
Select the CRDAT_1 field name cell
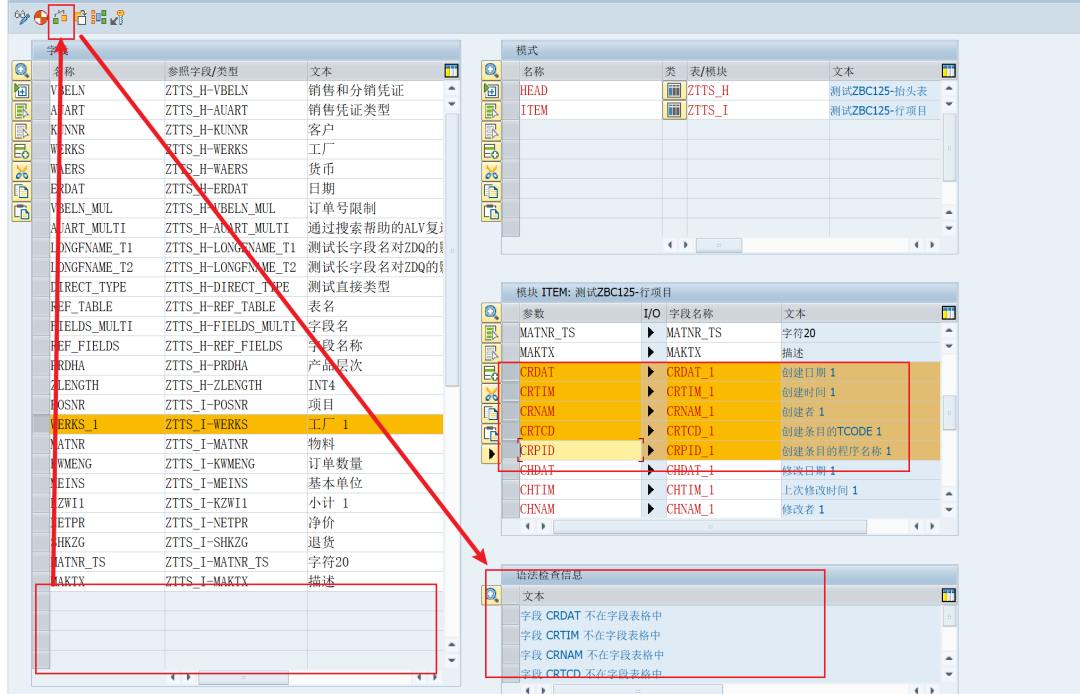[723, 372]
